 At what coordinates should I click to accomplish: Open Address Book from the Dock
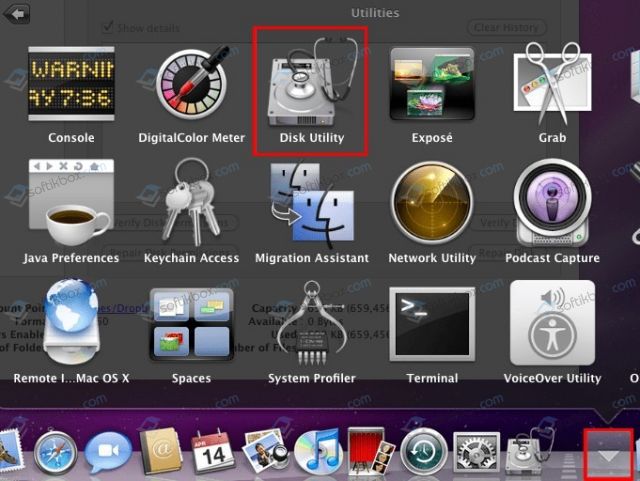(x=160, y=451)
